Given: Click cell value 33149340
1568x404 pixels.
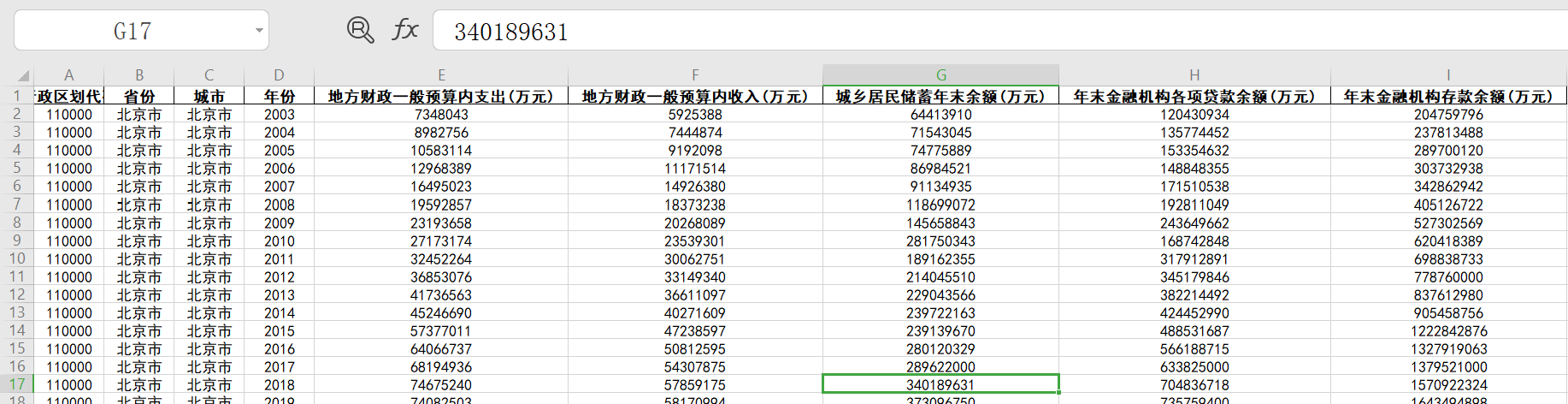Looking at the screenshot, I should pos(695,277).
